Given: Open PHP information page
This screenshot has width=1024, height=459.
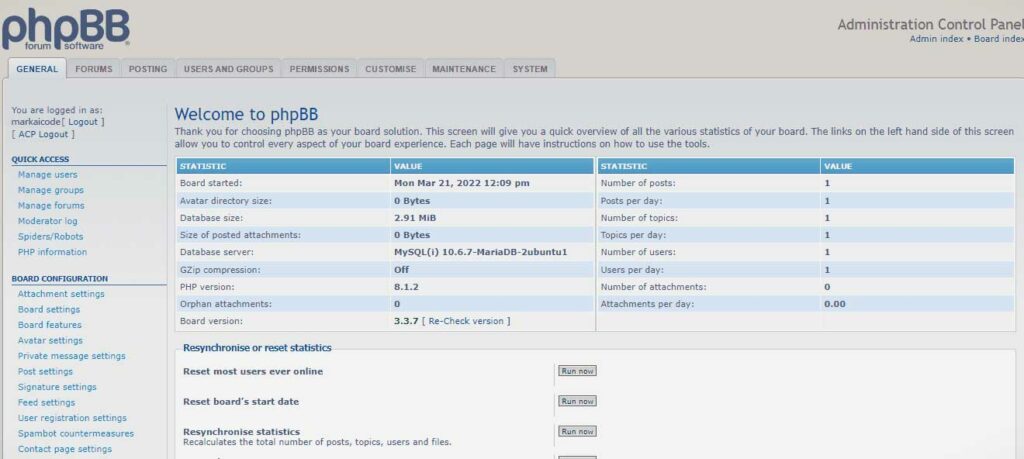Looking at the screenshot, I should (x=52, y=252).
